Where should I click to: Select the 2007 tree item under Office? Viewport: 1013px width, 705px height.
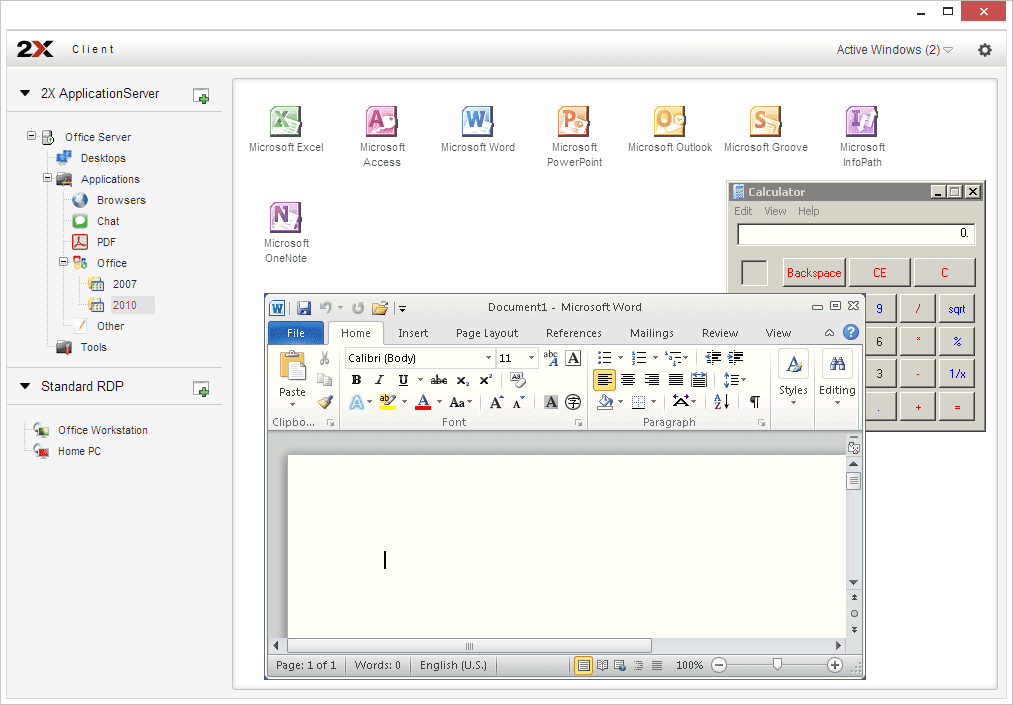[125, 284]
